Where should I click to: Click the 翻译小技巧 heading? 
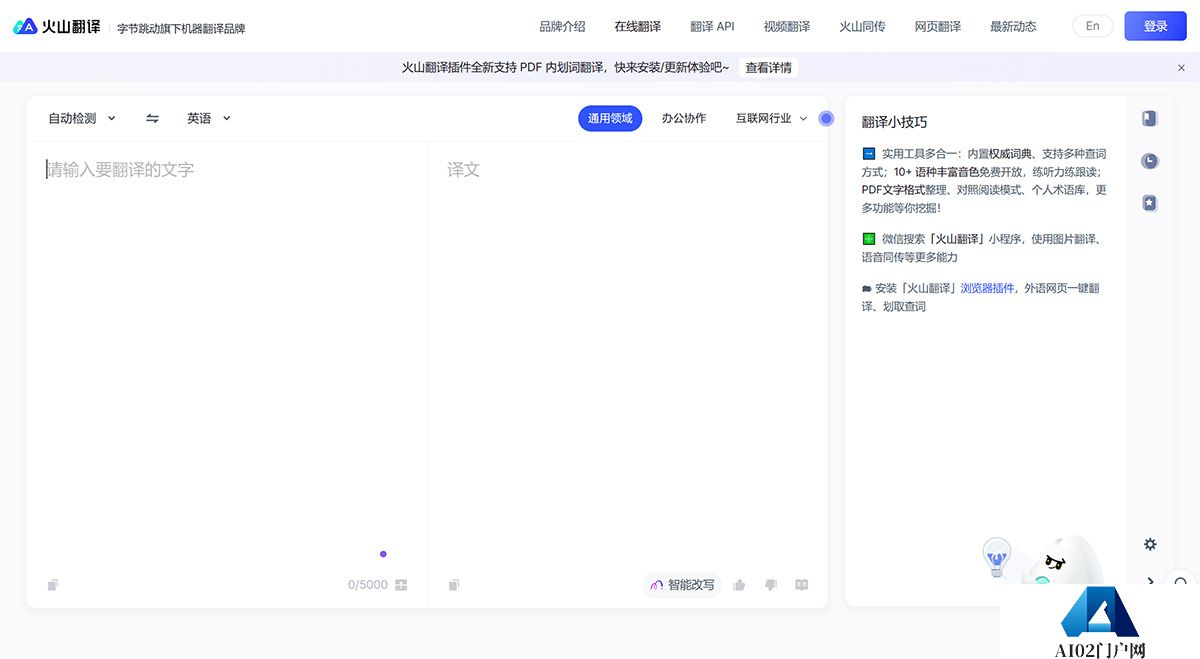[894, 122]
